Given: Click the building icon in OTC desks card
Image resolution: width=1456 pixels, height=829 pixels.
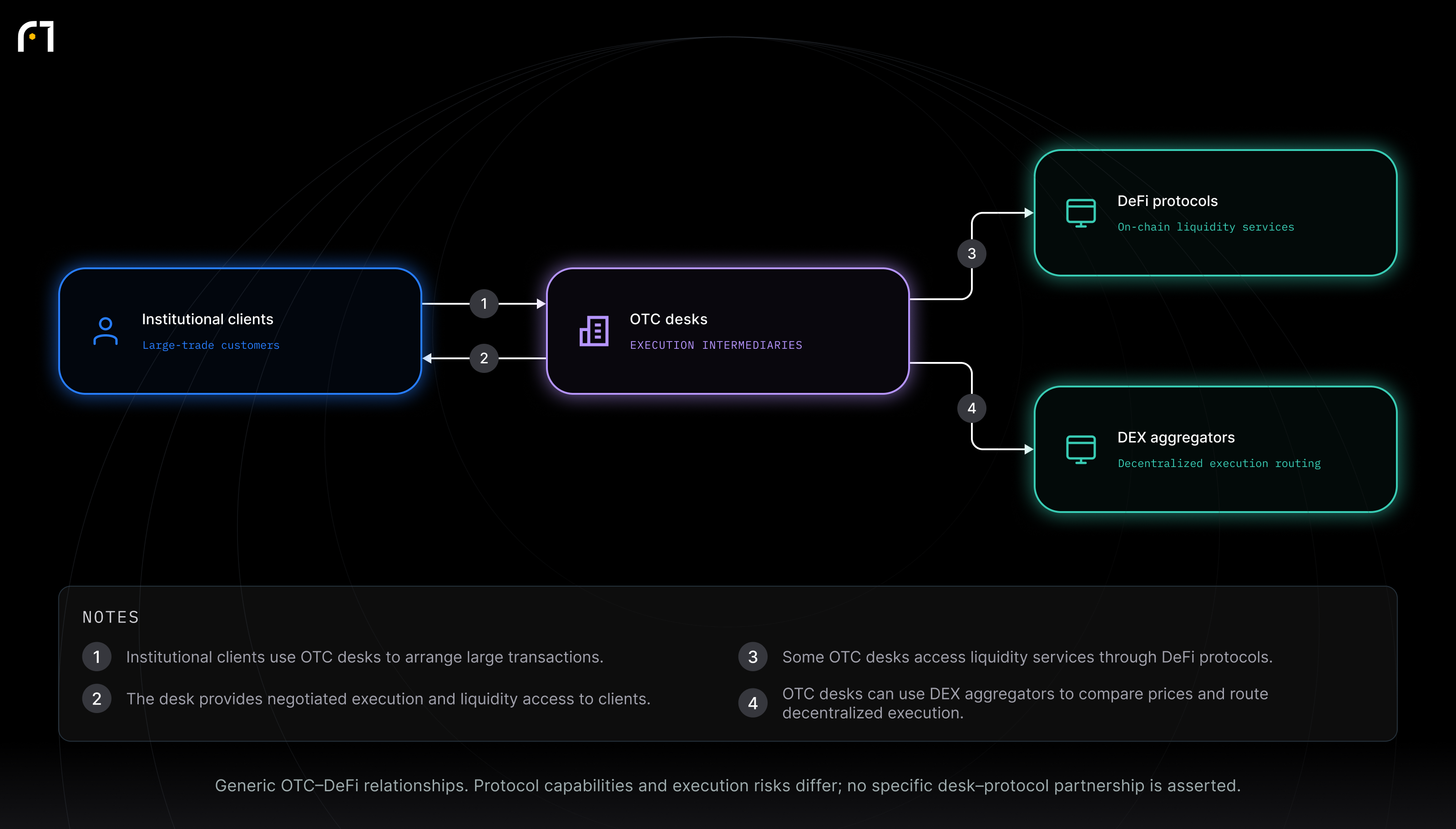Looking at the screenshot, I should [594, 331].
